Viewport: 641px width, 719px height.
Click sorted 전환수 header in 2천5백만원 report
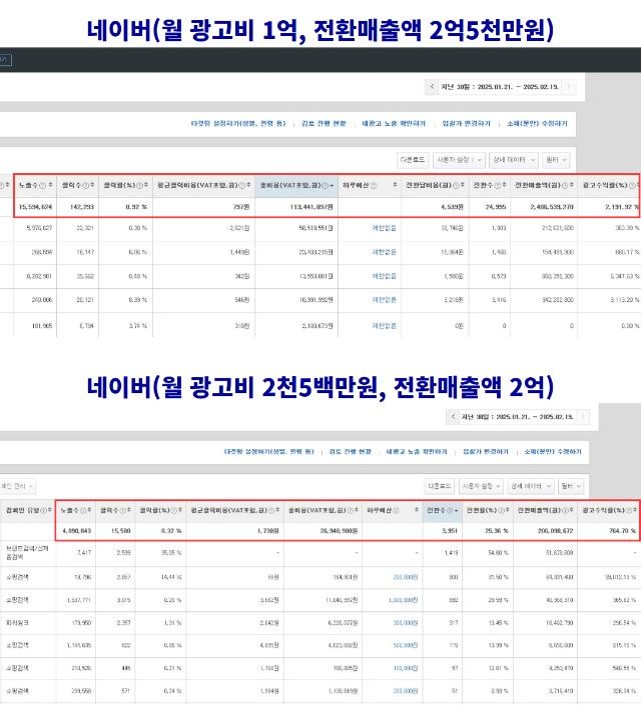click(x=442, y=510)
